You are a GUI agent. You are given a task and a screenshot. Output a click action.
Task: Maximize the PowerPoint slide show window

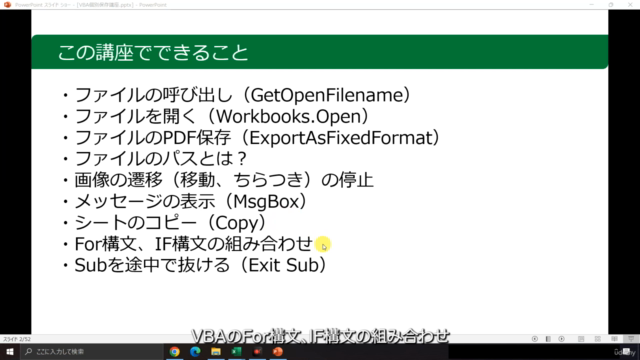611,4
